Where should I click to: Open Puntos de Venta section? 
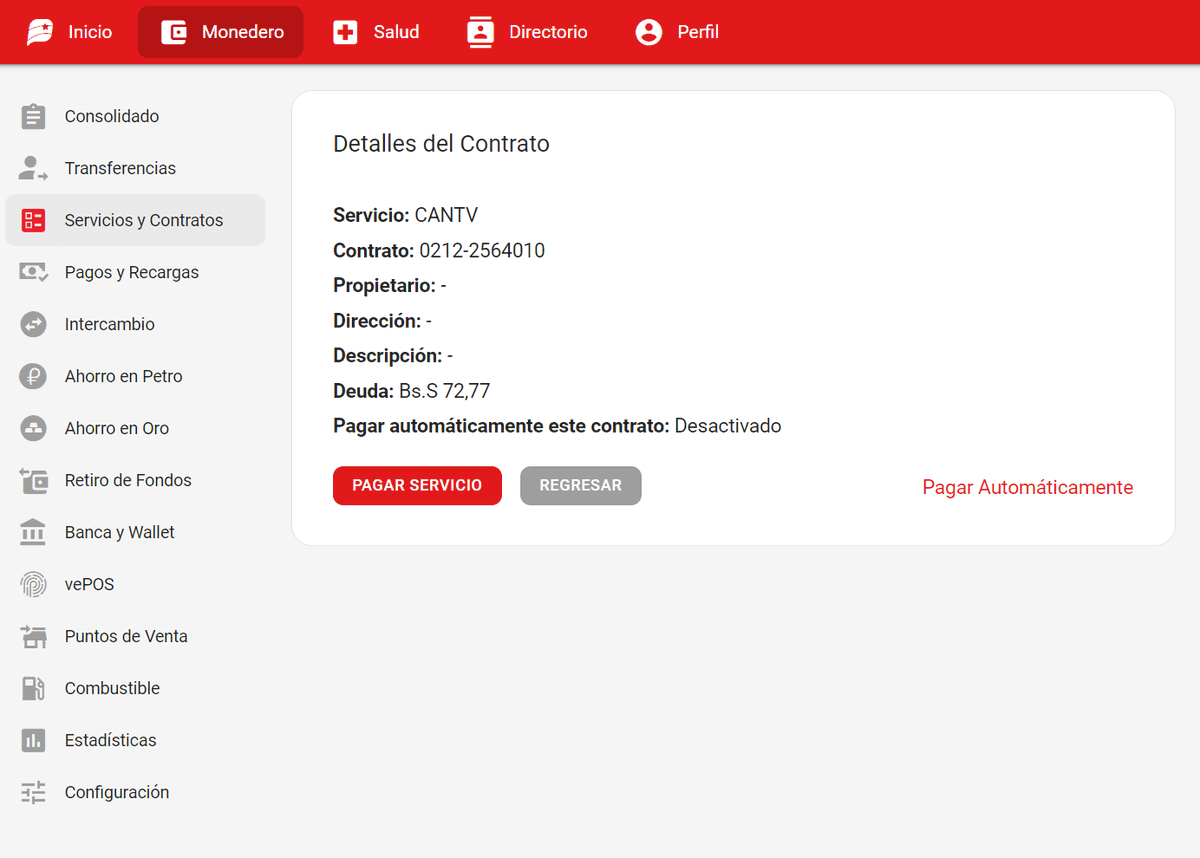pyautogui.click(x=135, y=636)
